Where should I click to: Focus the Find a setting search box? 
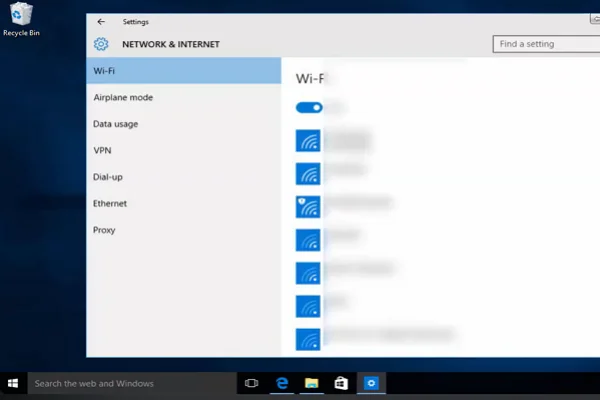click(x=546, y=44)
